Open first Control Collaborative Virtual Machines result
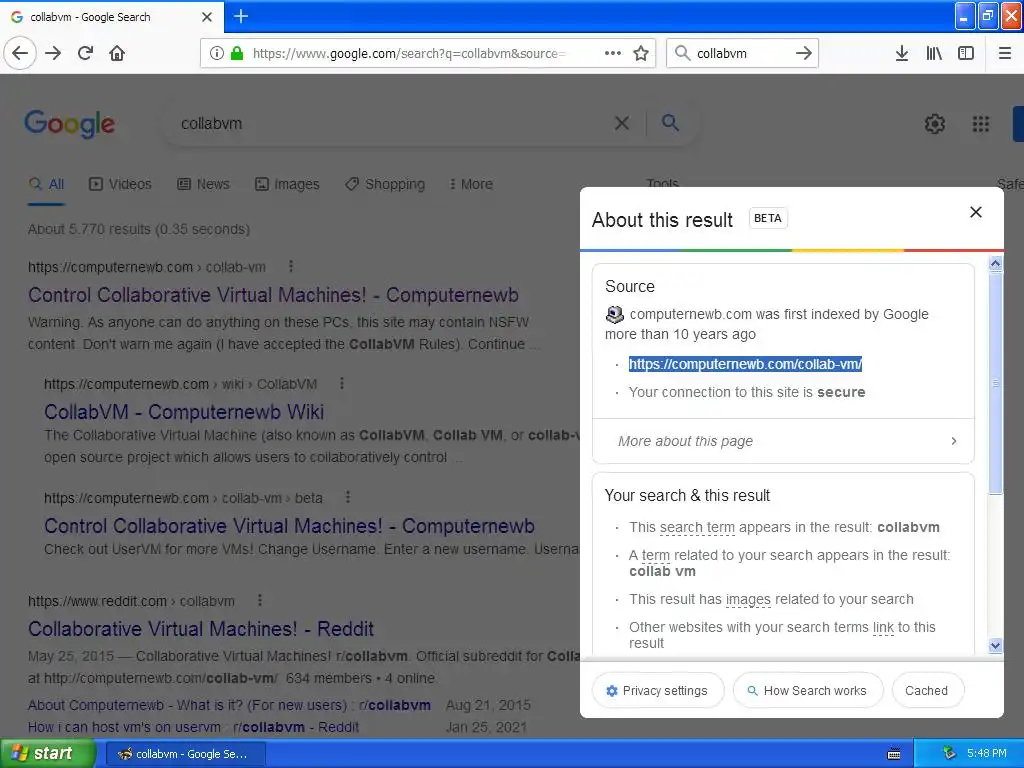 pyautogui.click(x=273, y=295)
